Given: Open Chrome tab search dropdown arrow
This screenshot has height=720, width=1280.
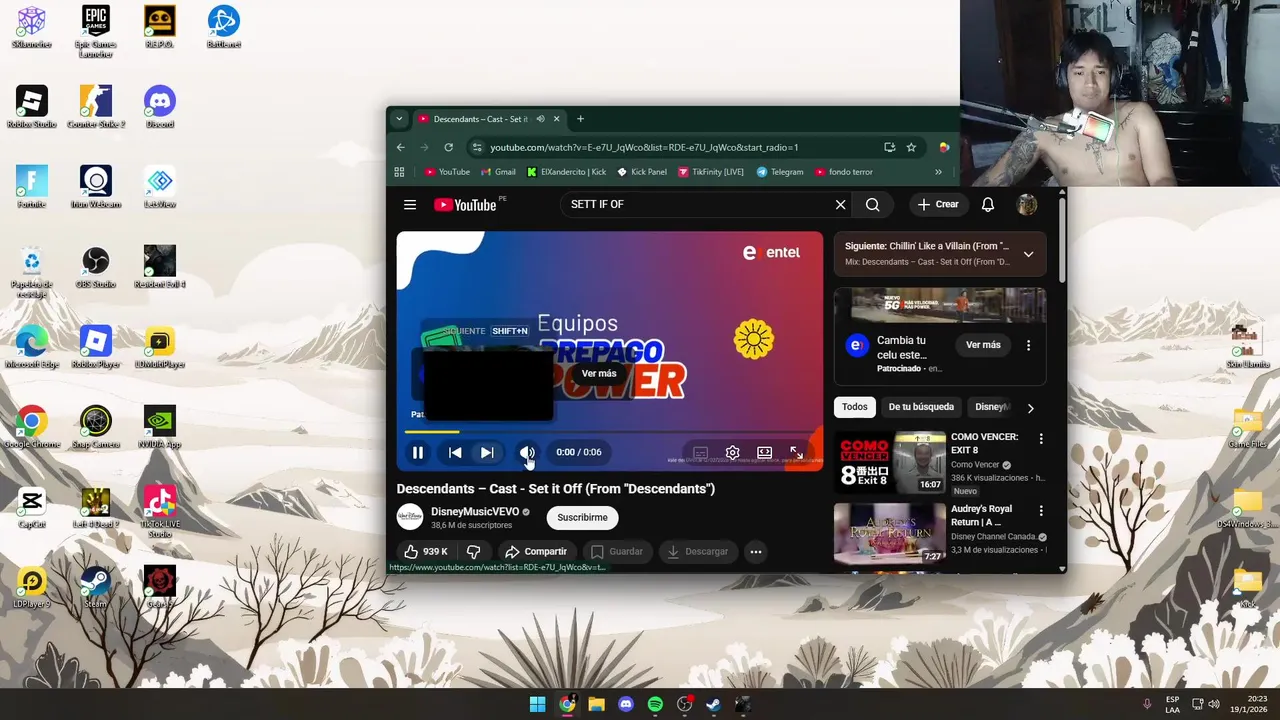Looking at the screenshot, I should [399, 119].
